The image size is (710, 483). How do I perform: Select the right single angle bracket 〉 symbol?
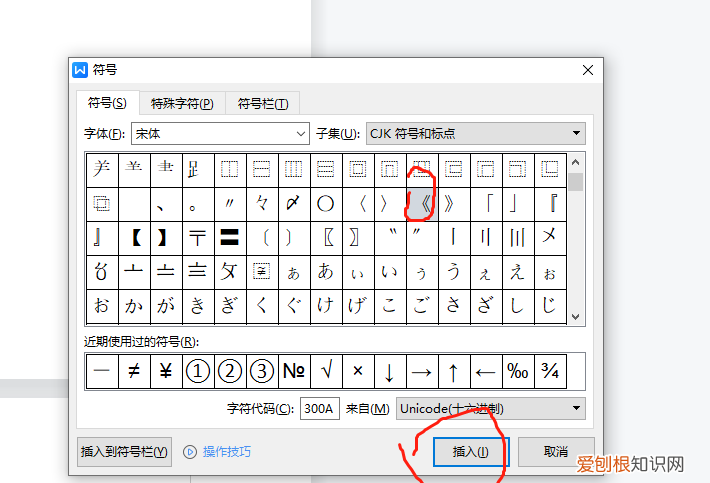coord(390,204)
